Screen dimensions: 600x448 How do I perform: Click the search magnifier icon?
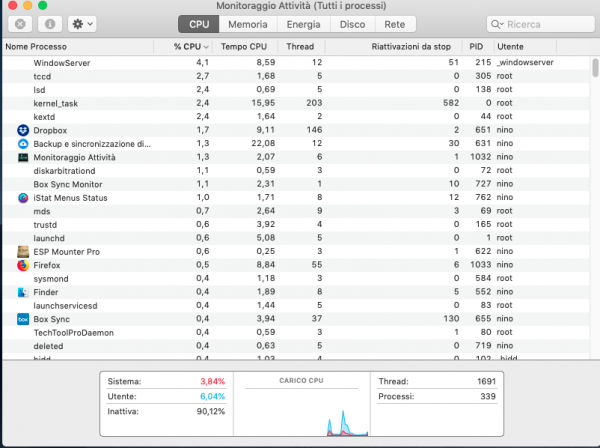(x=496, y=24)
